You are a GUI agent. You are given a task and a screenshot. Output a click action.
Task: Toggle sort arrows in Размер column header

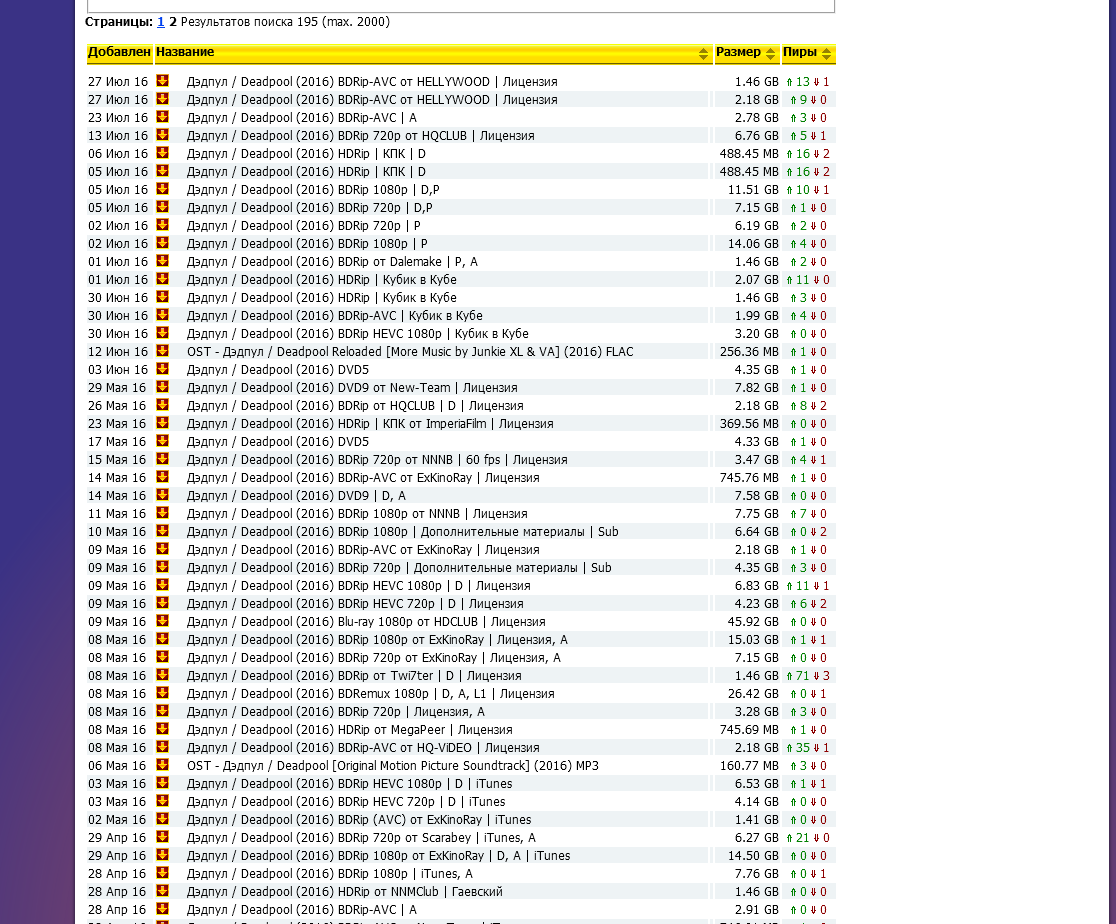pos(770,53)
